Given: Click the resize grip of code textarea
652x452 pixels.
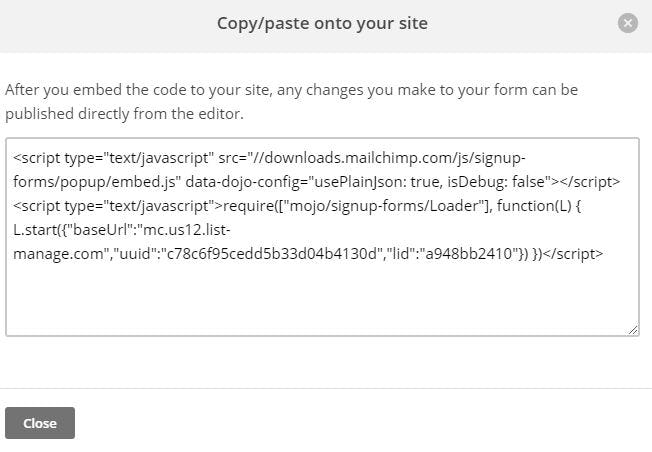Looking at the screenshot, I should point(634,329).
